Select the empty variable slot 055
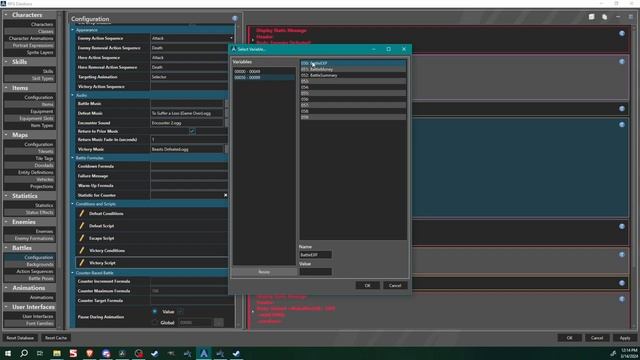Image resolution: width=640 pixels, height=360 pixels. tap(353, 93)
